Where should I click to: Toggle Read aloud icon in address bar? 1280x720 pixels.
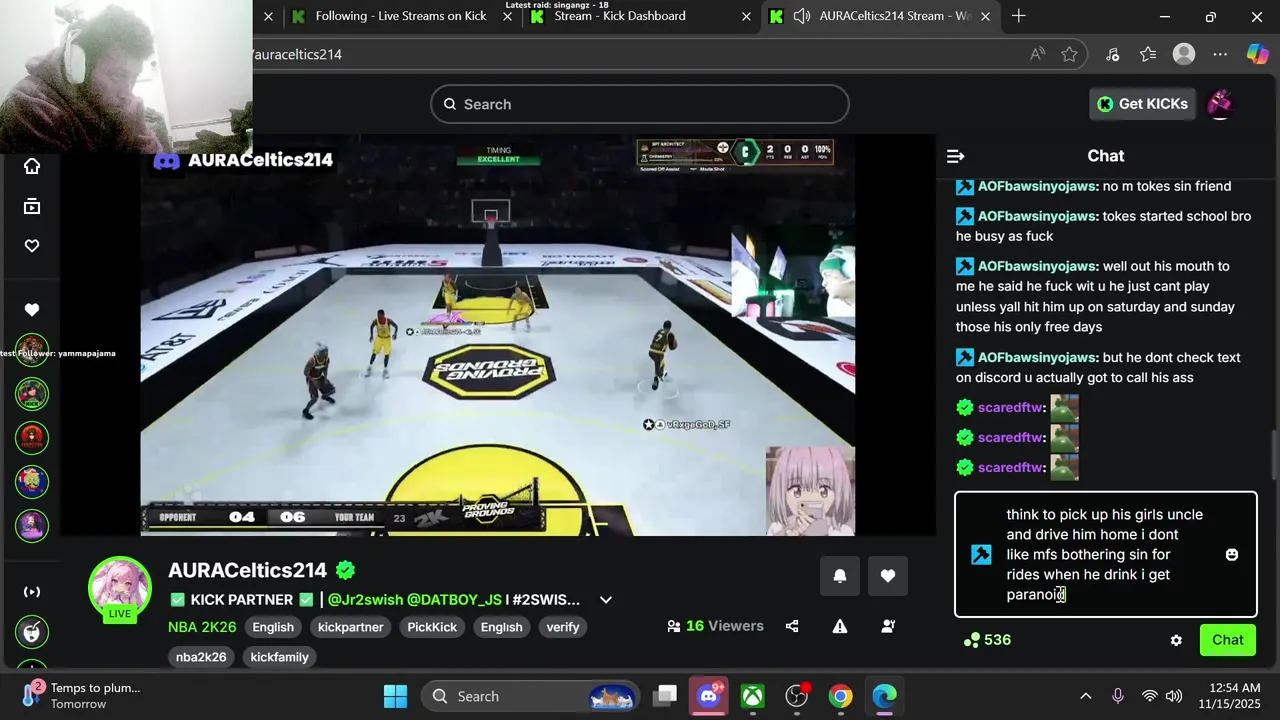click(1039, 54)
